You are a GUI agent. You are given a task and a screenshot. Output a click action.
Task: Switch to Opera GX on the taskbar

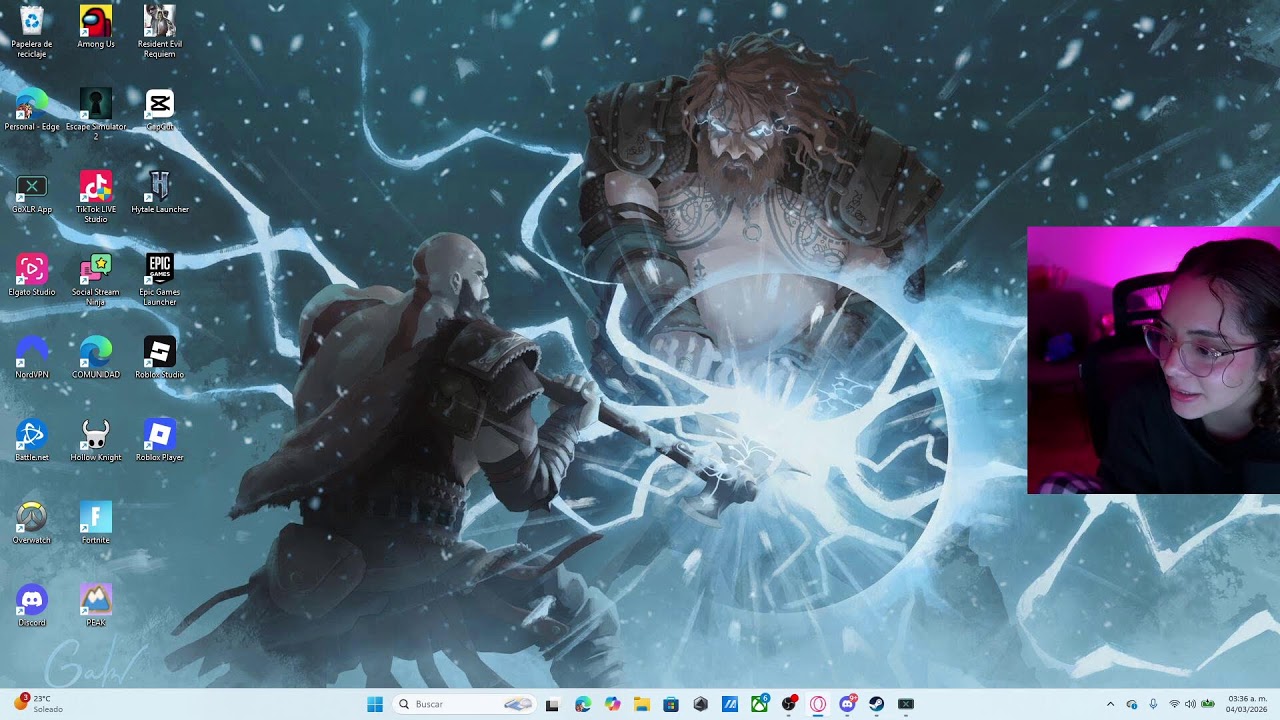[x=818, y=704]
